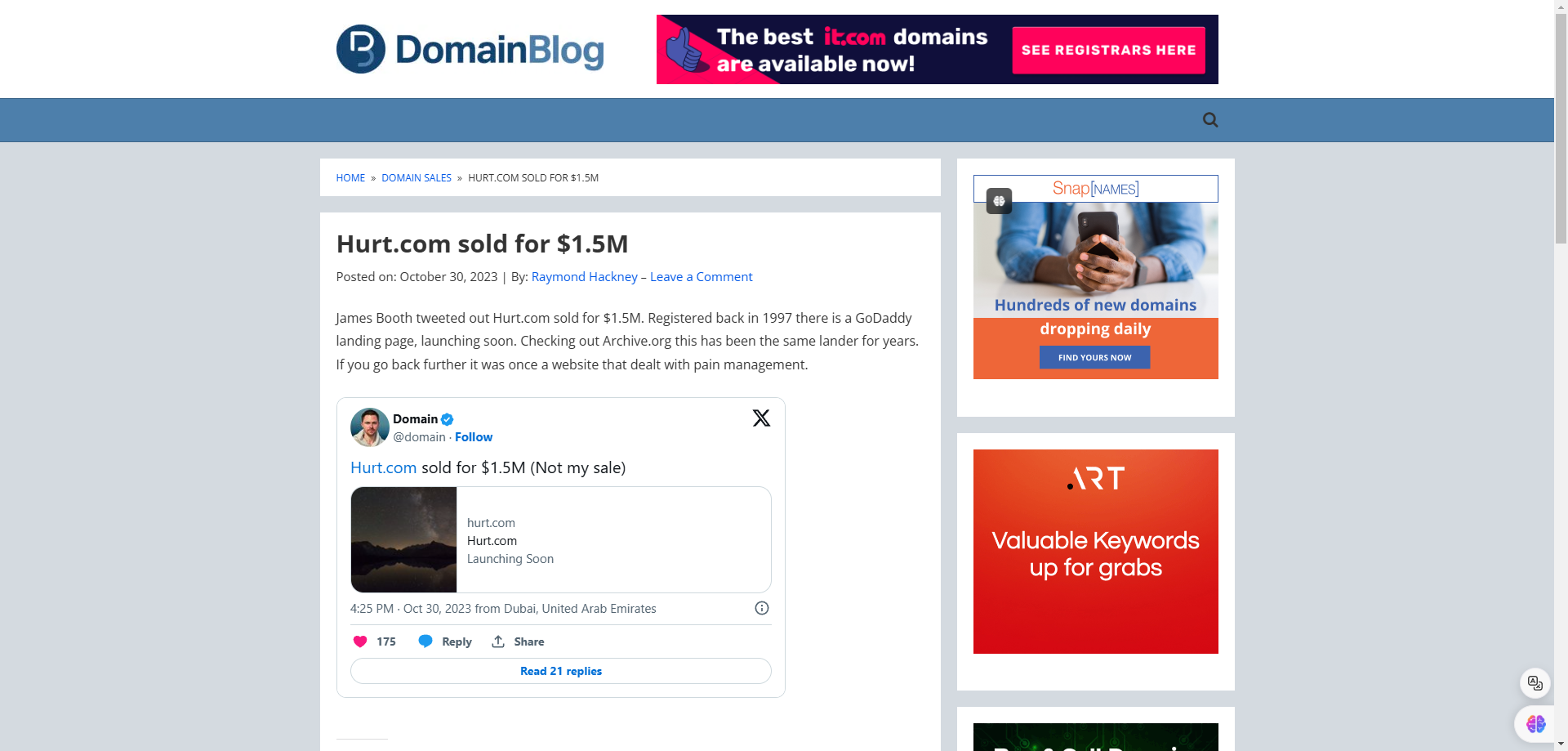This screenshot has height=751, width=1568.
Task: Click the reply speech bubble icon
Action: 425,641
